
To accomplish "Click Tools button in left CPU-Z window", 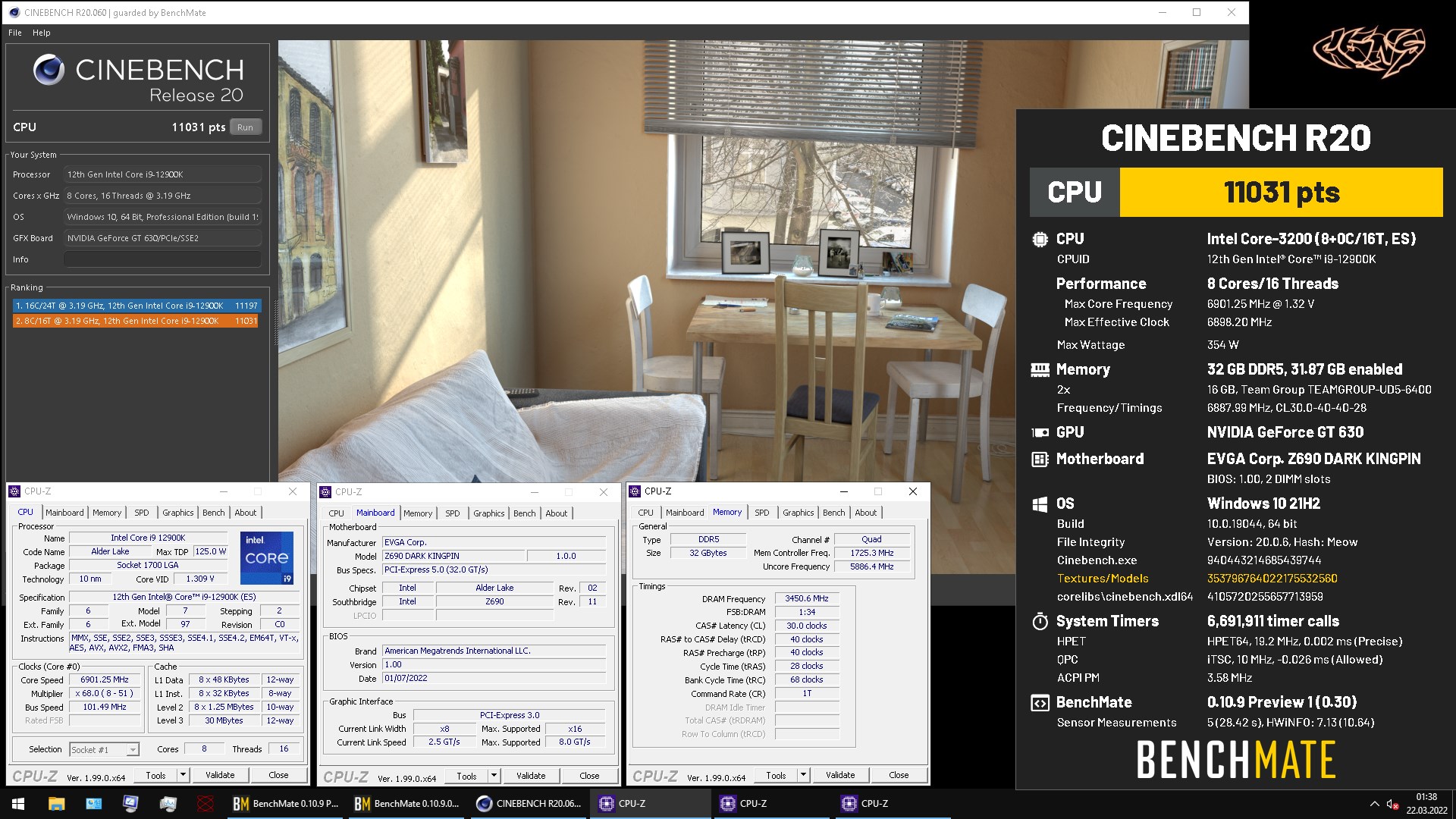I will pos(156,775).
